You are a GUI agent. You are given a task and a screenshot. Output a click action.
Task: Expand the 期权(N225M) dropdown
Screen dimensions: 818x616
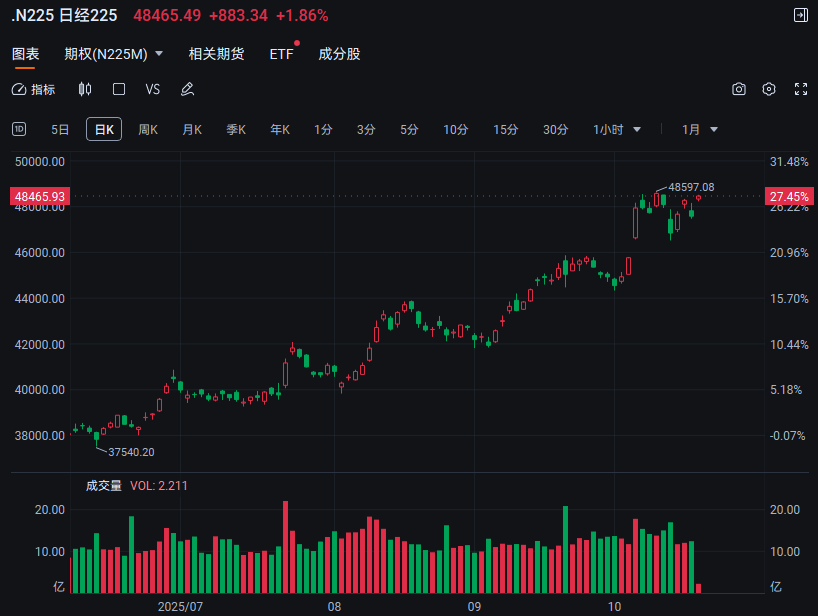click(114, 54)
